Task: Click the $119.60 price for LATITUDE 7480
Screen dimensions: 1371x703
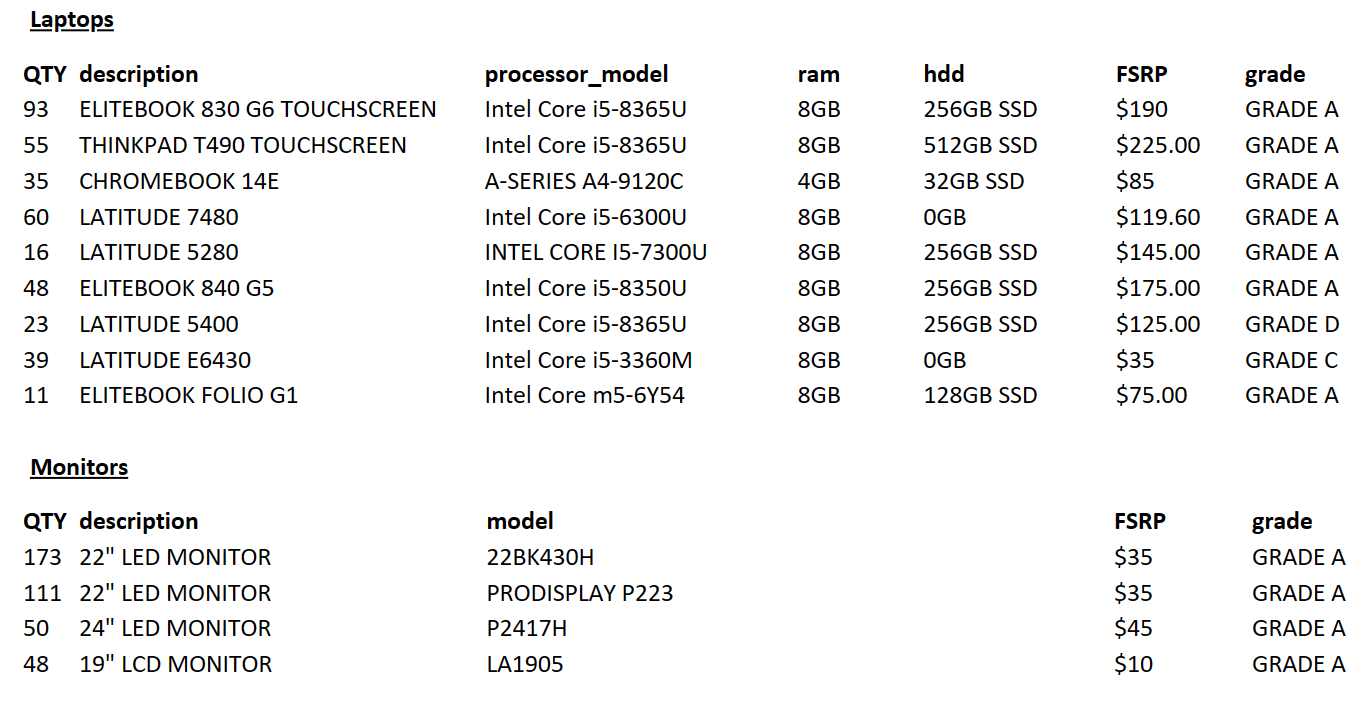Action: (1158, 217)
